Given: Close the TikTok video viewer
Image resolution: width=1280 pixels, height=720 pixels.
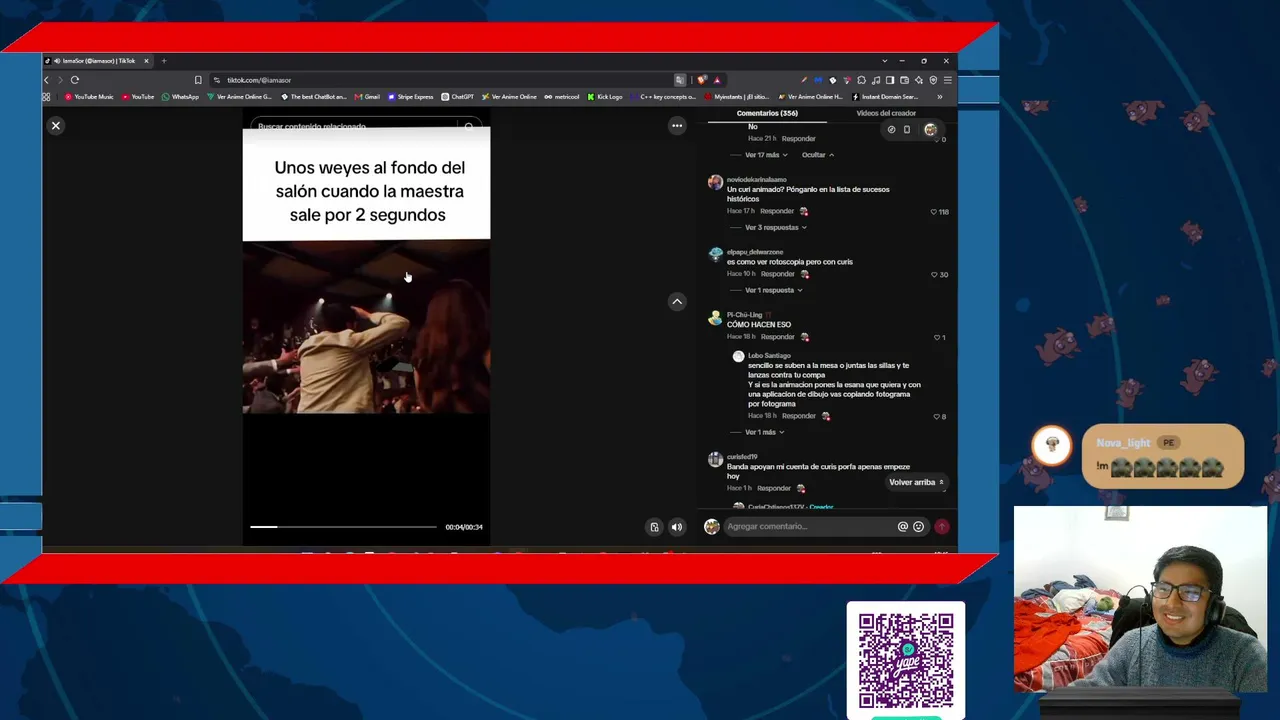Looking at the screenshot, I should pyautogui.click(x=56, y=126).
